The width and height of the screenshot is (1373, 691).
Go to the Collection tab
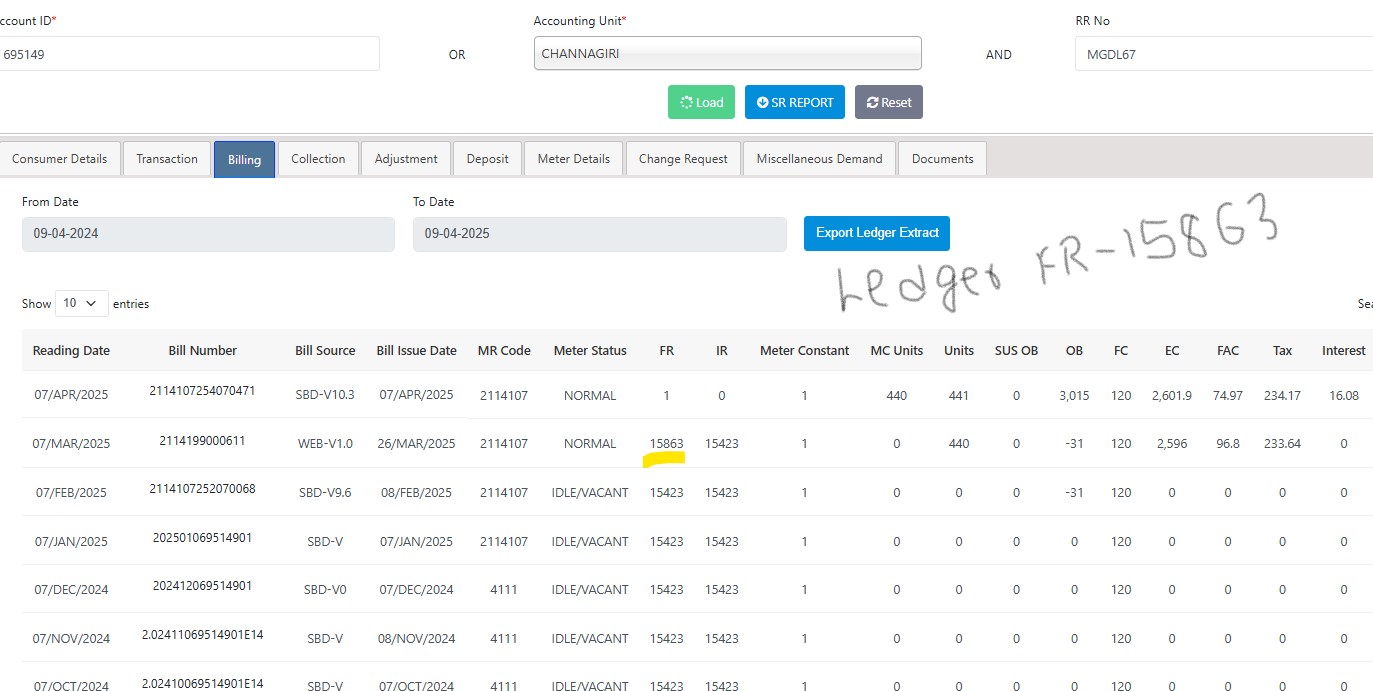point(318,159)
